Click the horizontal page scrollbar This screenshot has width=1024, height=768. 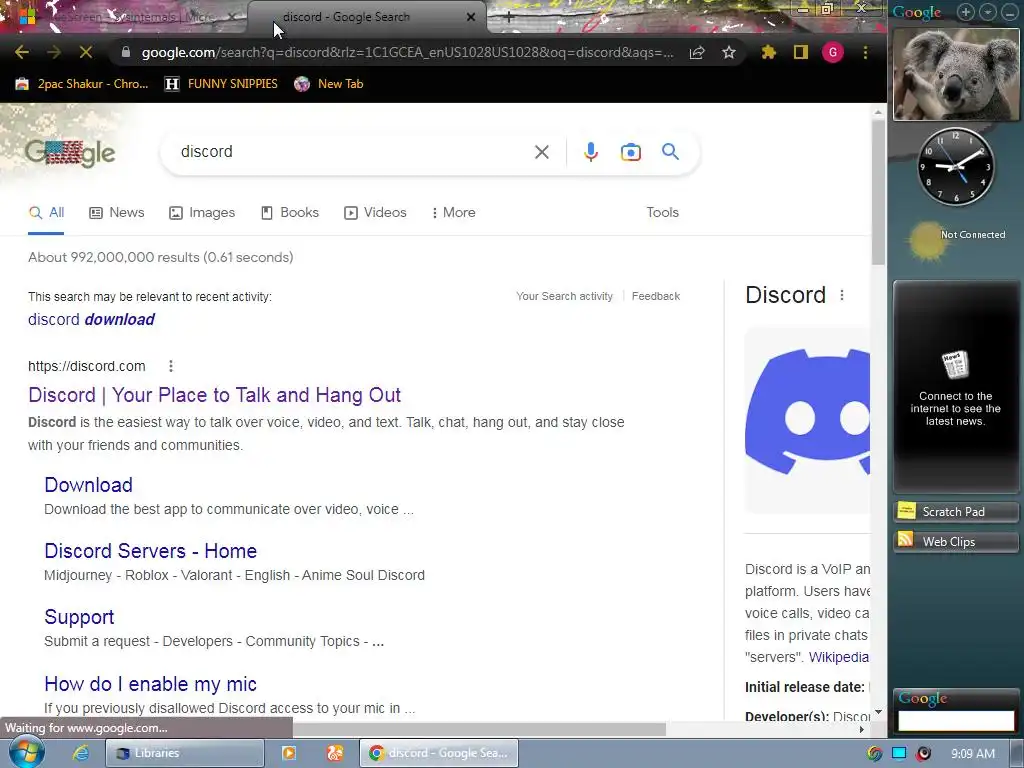point(479,729)
